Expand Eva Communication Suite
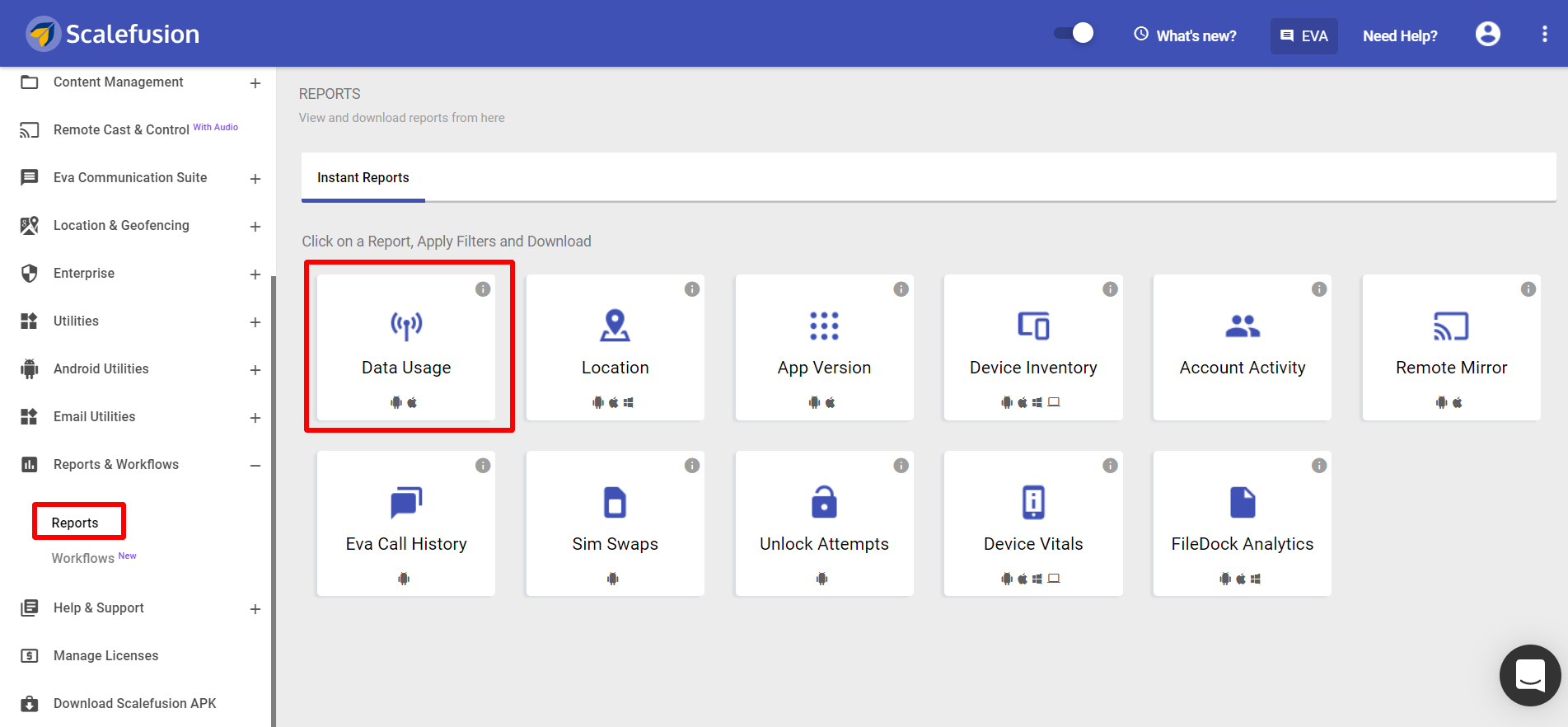This screenshot has width=1568, height=727. click(x=255, y=179)
